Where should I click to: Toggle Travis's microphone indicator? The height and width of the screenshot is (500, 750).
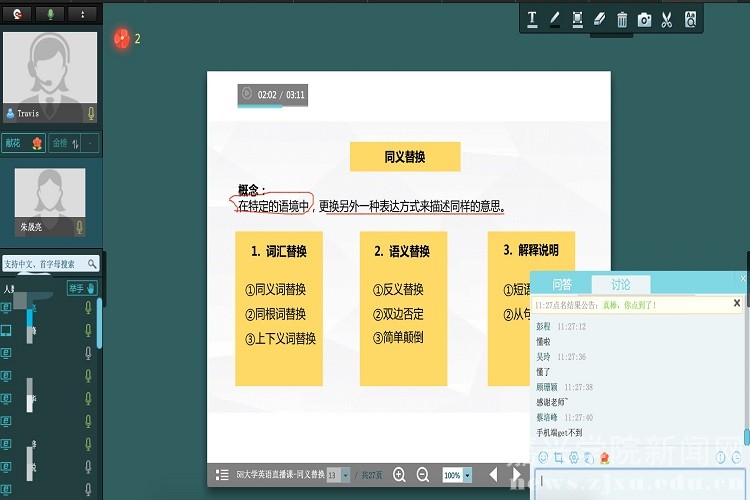91,113
